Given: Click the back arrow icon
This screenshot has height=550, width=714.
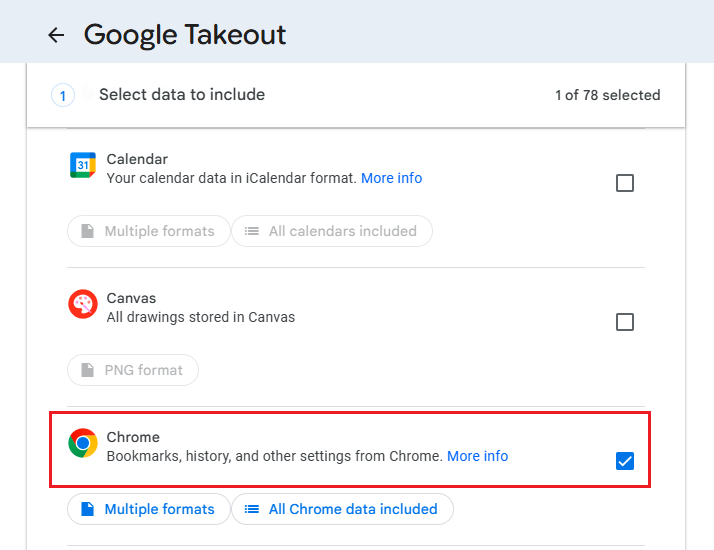Looking at the screenshot, I should (56, 35).
